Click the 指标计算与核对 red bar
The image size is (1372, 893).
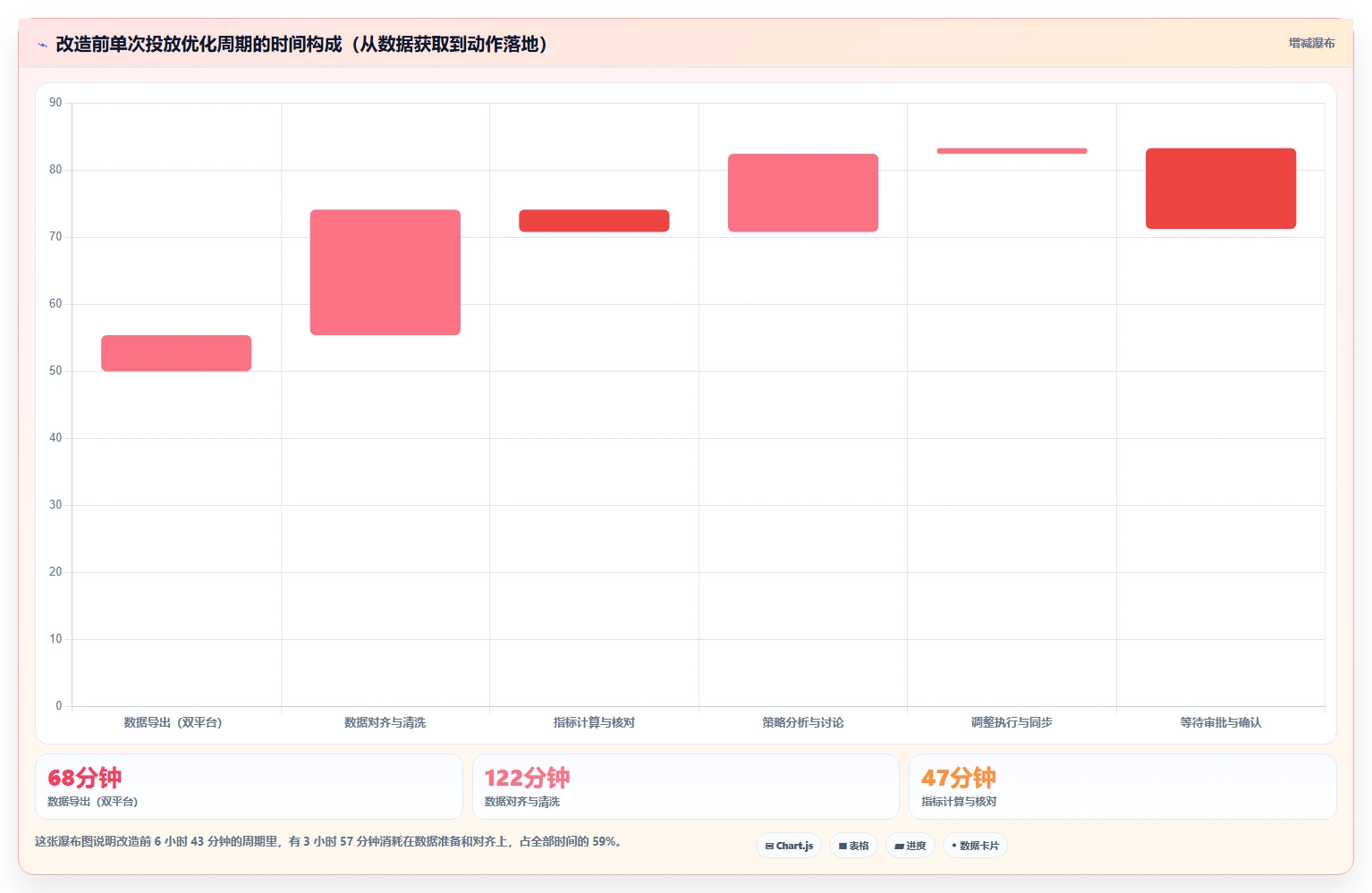click(x=594, y=221)
